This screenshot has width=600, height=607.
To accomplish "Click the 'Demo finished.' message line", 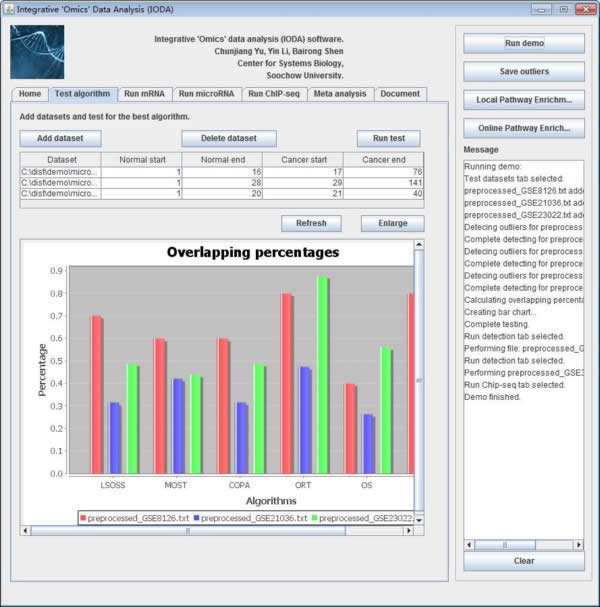I will pyautogui.click(x=492, y=397).
